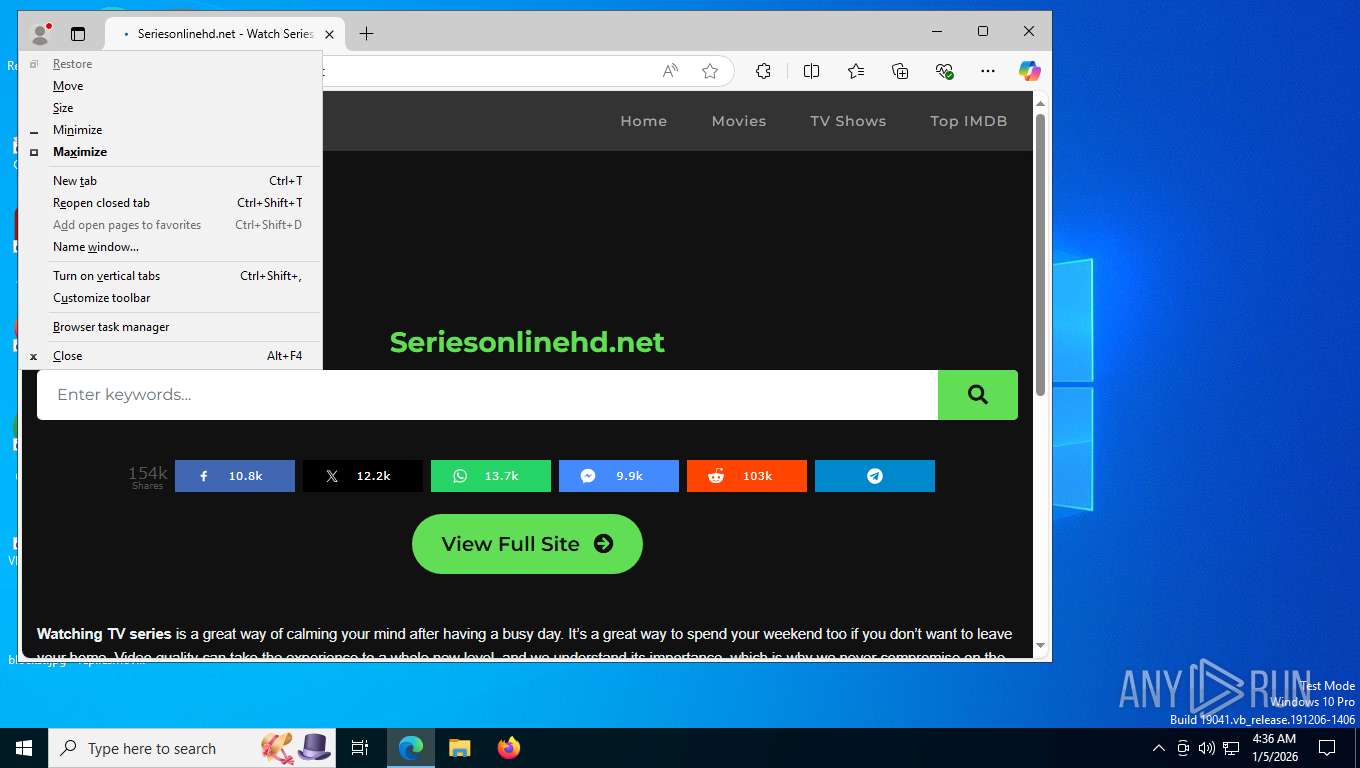1360x768 pixels.
Task: Click the page vertical scrollbar thumb
Action: [x=1040, y=253]
